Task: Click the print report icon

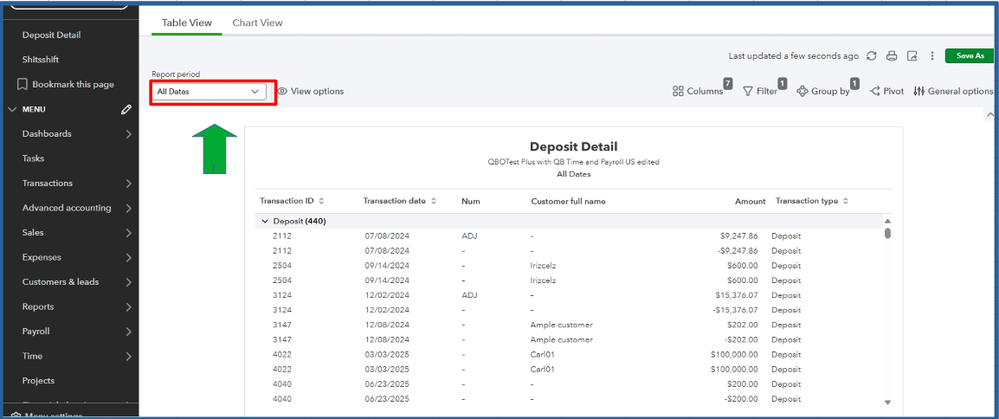Action: pyautogui.click(x=892, y=56)
